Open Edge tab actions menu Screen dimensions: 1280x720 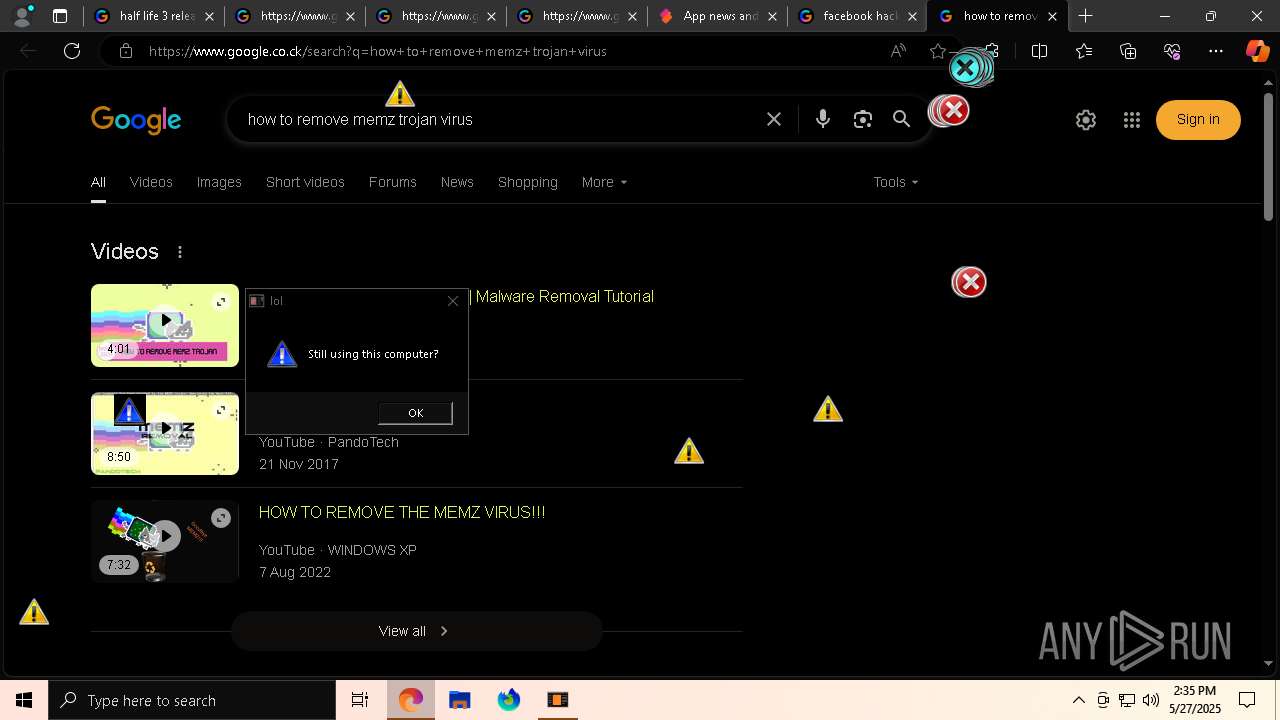coord(60,16)
